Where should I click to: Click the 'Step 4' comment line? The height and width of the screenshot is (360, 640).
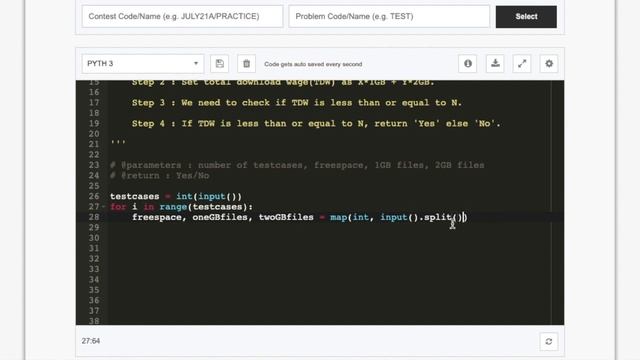[316, 124]
